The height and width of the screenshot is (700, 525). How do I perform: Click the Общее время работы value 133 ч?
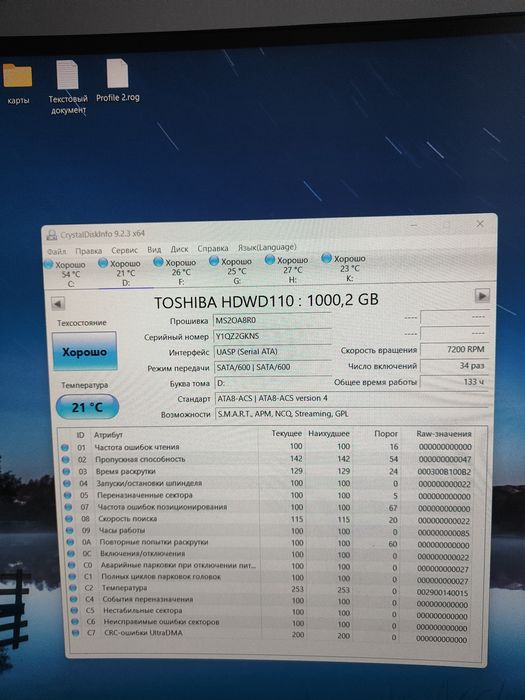(455, 382)
